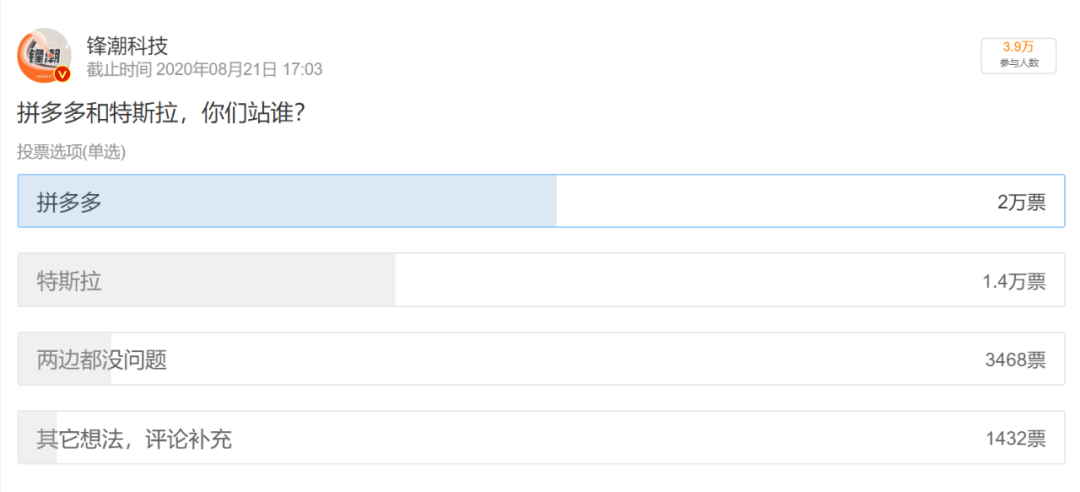Click the orange verified V badge
Viewport: 1080px width, 492px height.
point(62,75)
